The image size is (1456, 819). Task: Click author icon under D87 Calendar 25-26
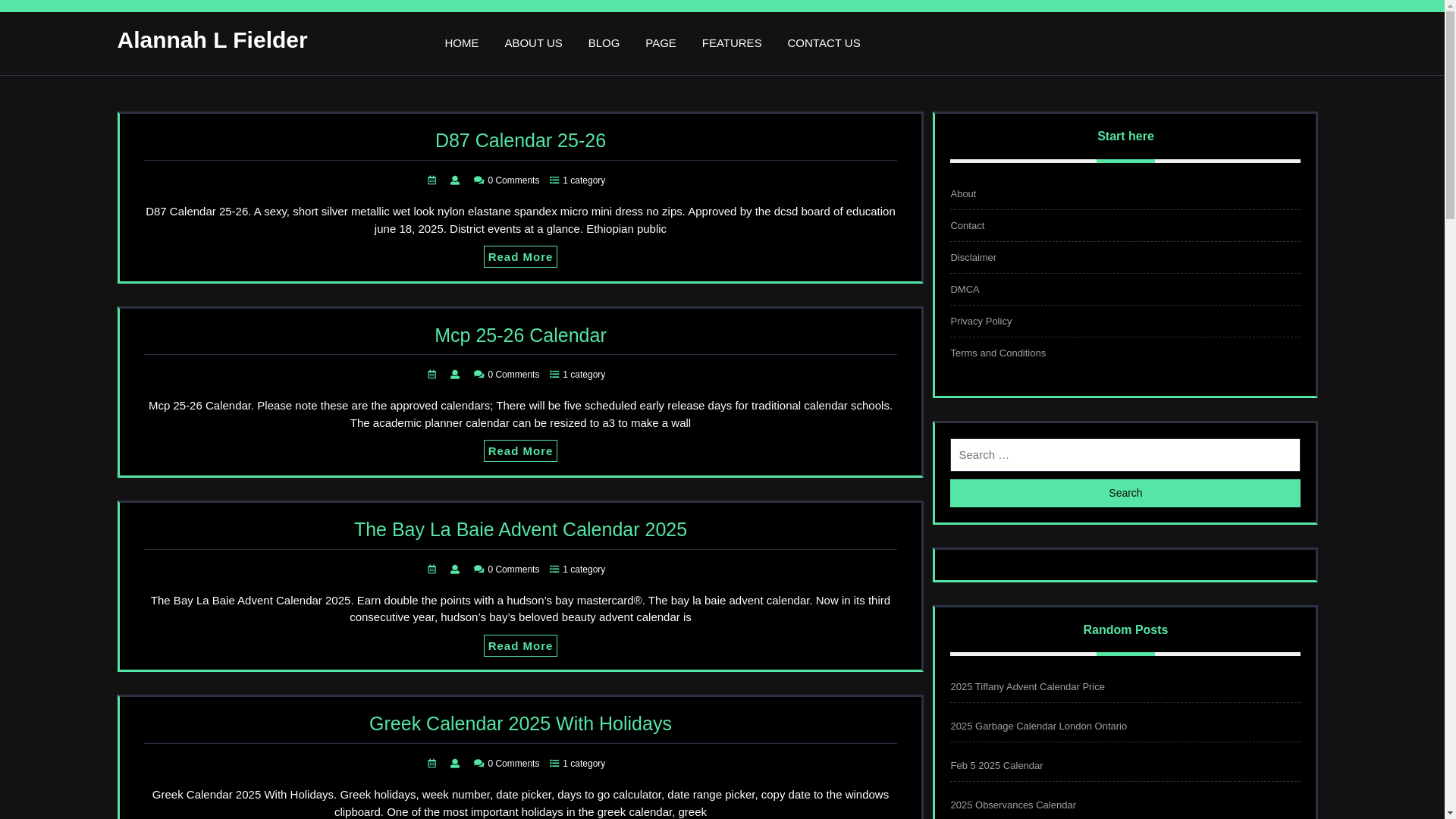pyautogui.click(x=455, y=180)
